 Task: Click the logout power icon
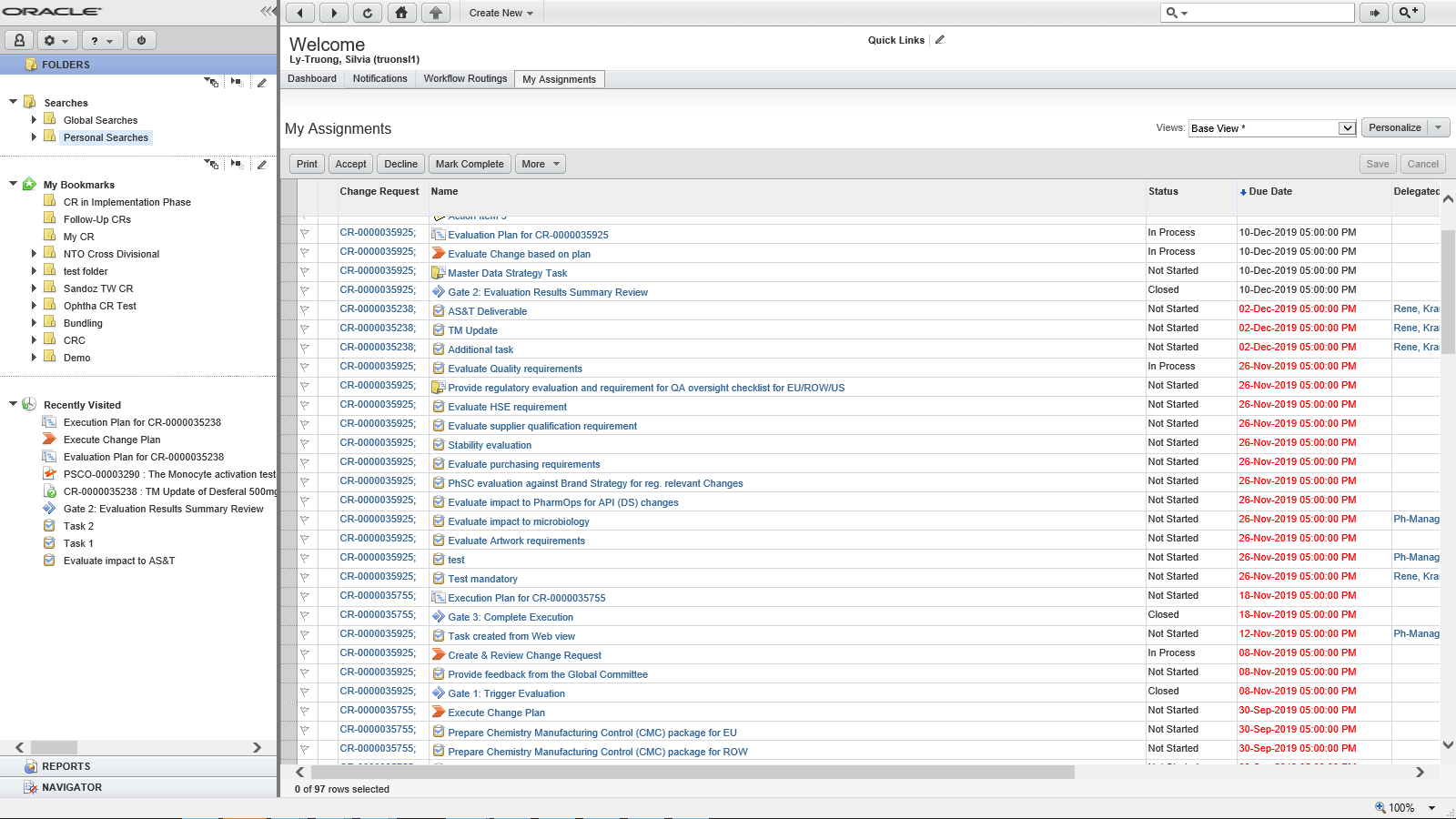click(x=141, y=41)
